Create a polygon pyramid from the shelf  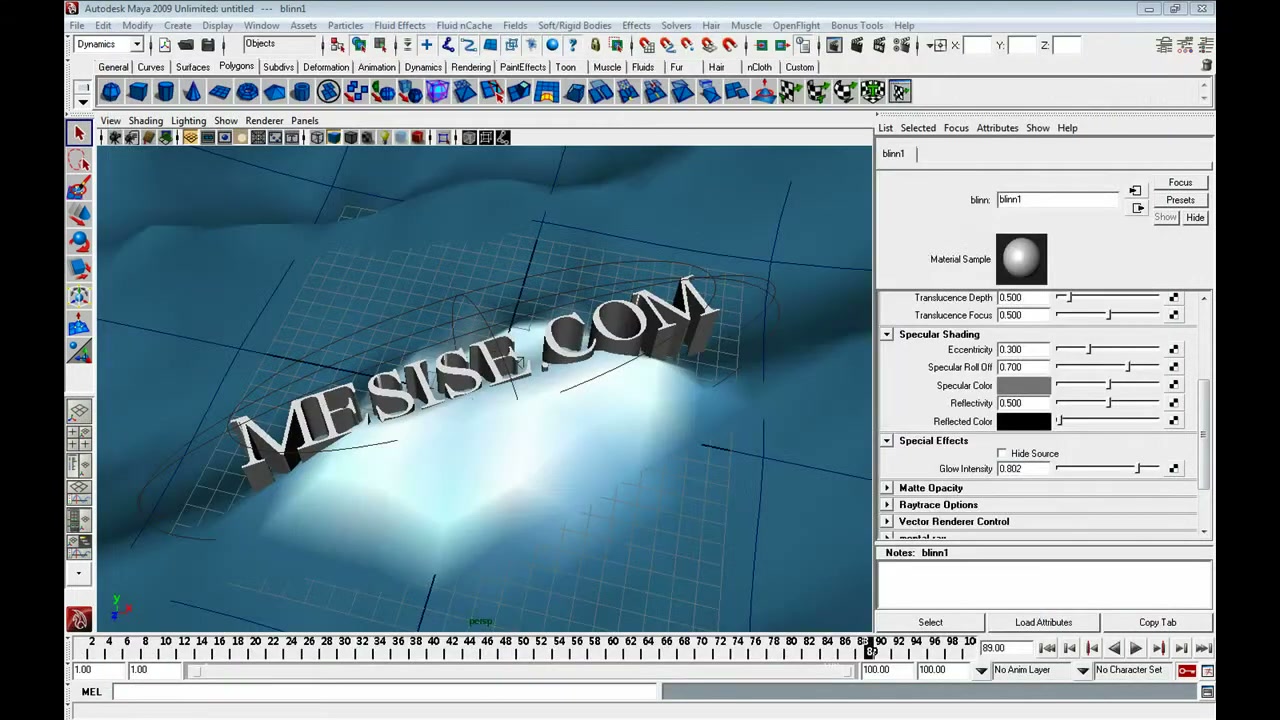(x=274, y=92)
